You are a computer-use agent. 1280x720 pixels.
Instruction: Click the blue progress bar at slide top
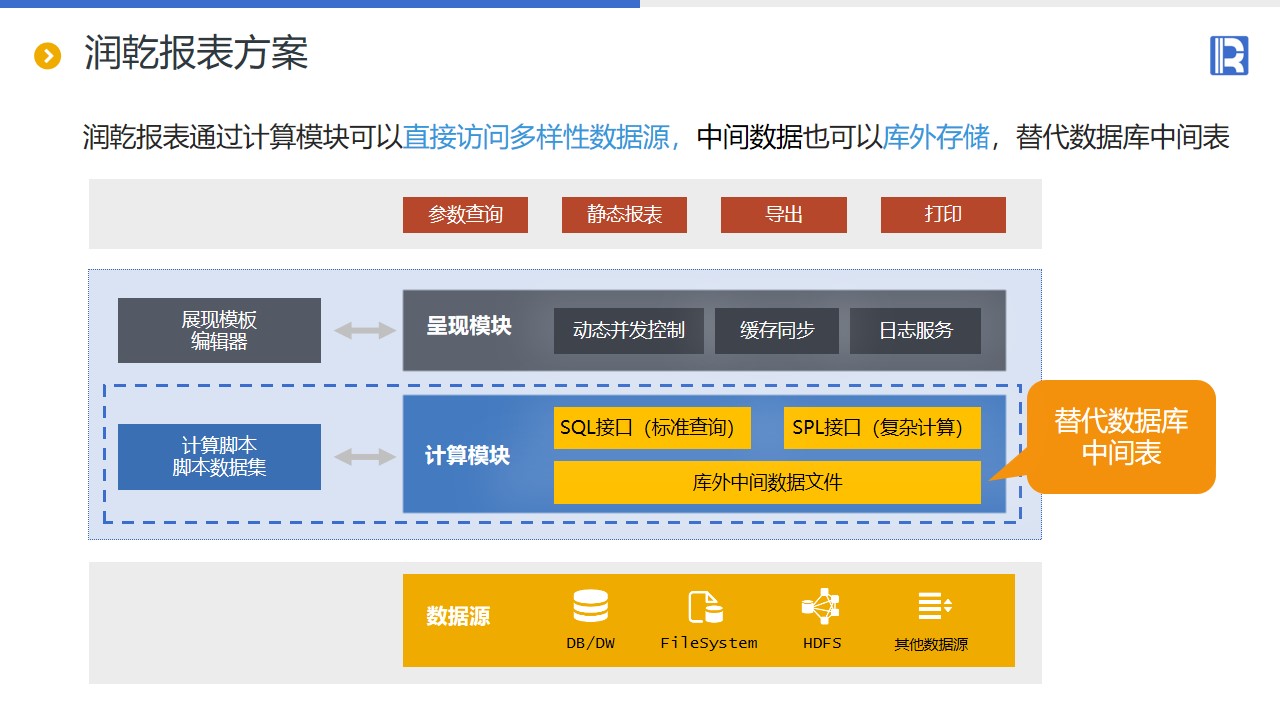click(320, 4)
